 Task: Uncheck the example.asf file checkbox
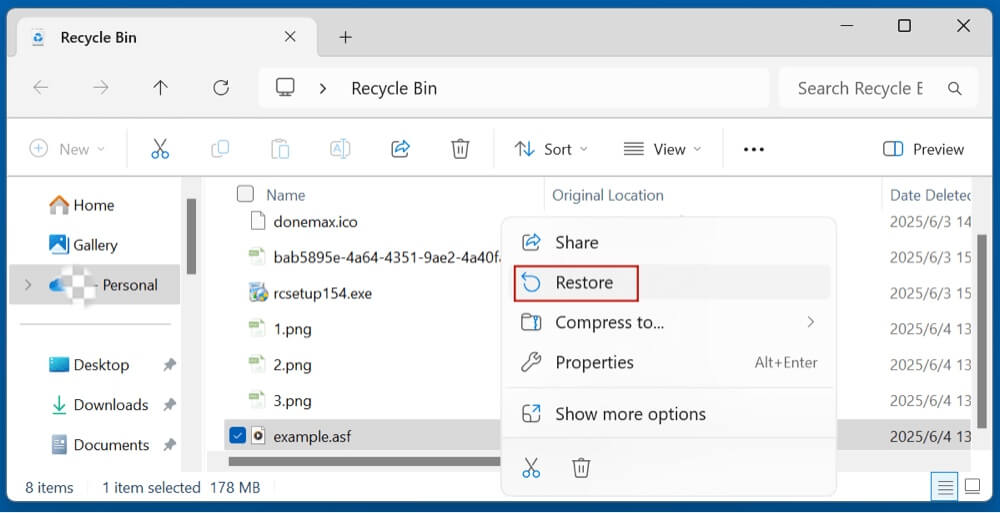pyautogui.click(x=237, y=436)
